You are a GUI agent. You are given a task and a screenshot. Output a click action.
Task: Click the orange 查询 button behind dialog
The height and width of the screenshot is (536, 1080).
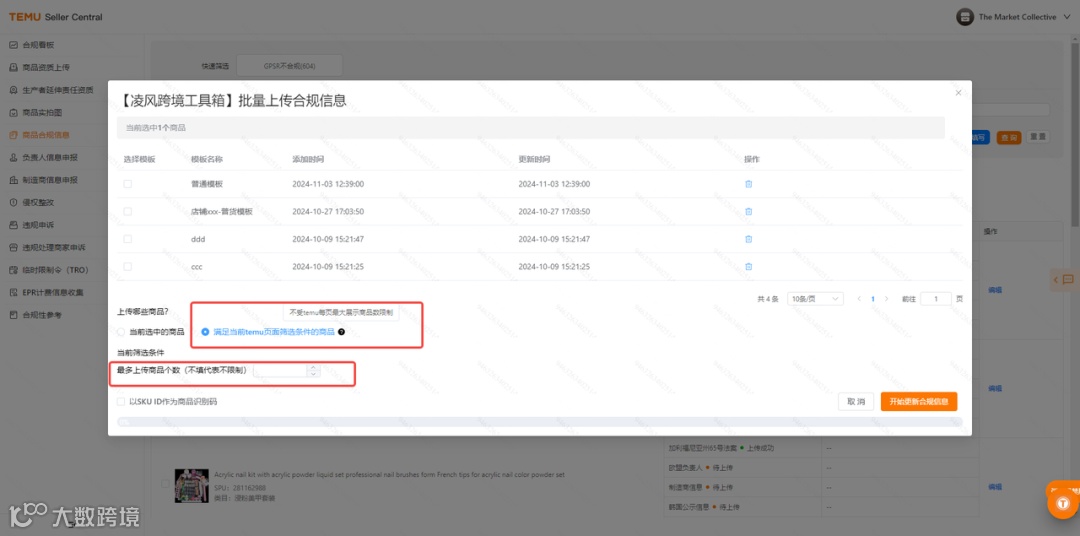1009,137
